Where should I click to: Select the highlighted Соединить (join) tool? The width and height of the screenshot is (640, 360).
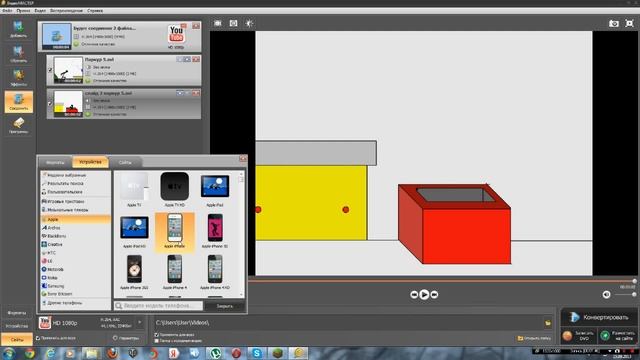point(19,102)
